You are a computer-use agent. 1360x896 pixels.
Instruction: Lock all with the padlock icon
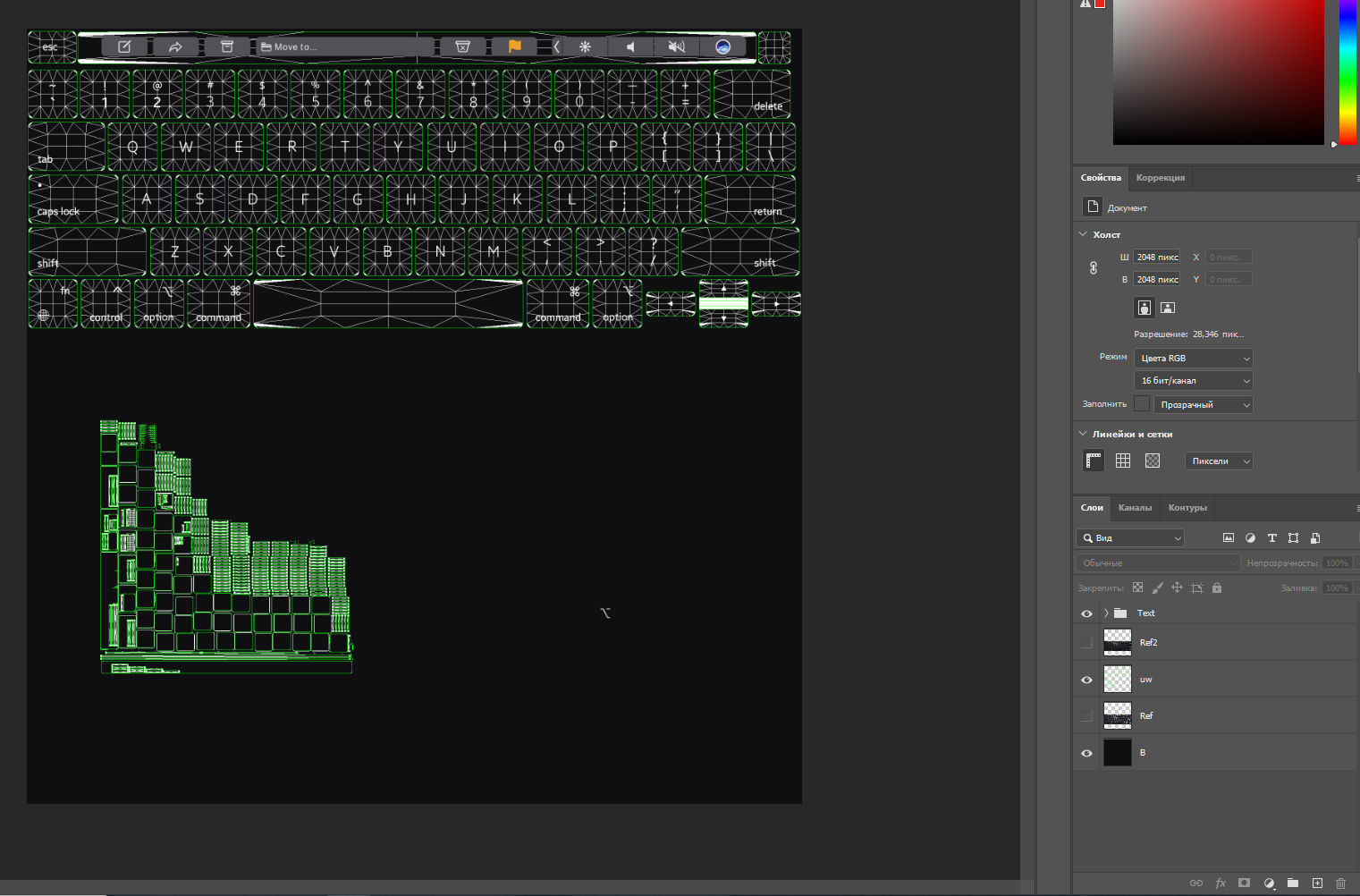1217,587
